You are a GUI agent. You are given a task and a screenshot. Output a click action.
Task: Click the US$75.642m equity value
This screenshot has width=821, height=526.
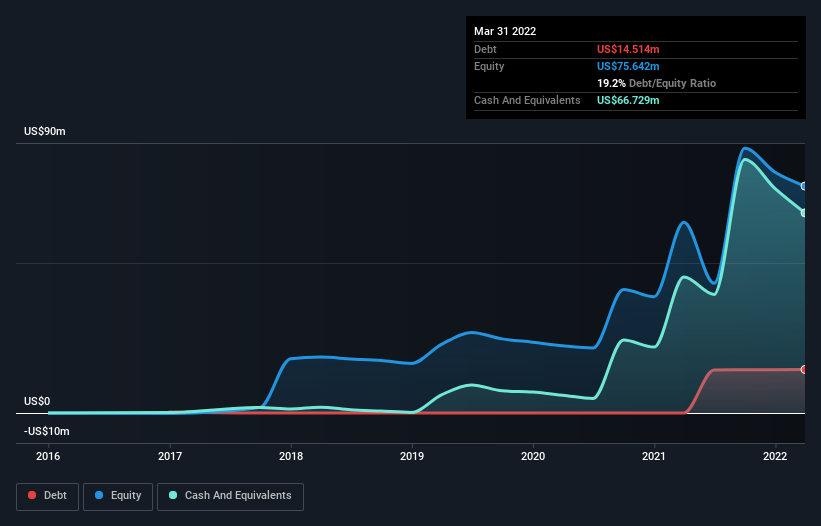tap(628, 66)
